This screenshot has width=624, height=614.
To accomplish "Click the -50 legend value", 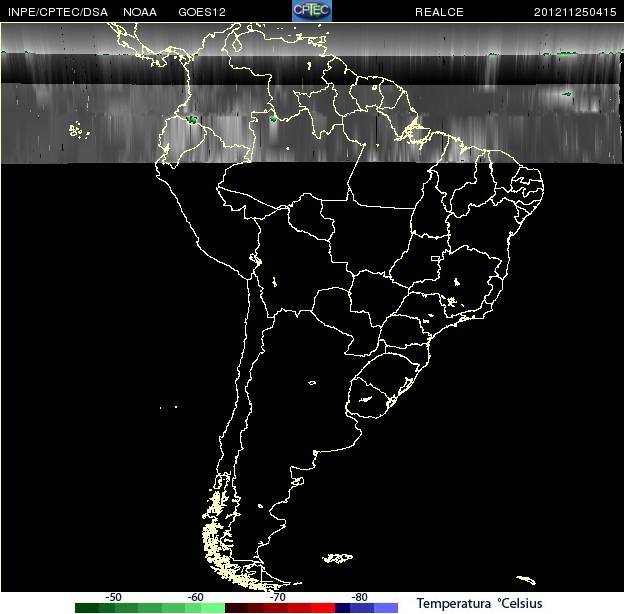I will [113, 597].
